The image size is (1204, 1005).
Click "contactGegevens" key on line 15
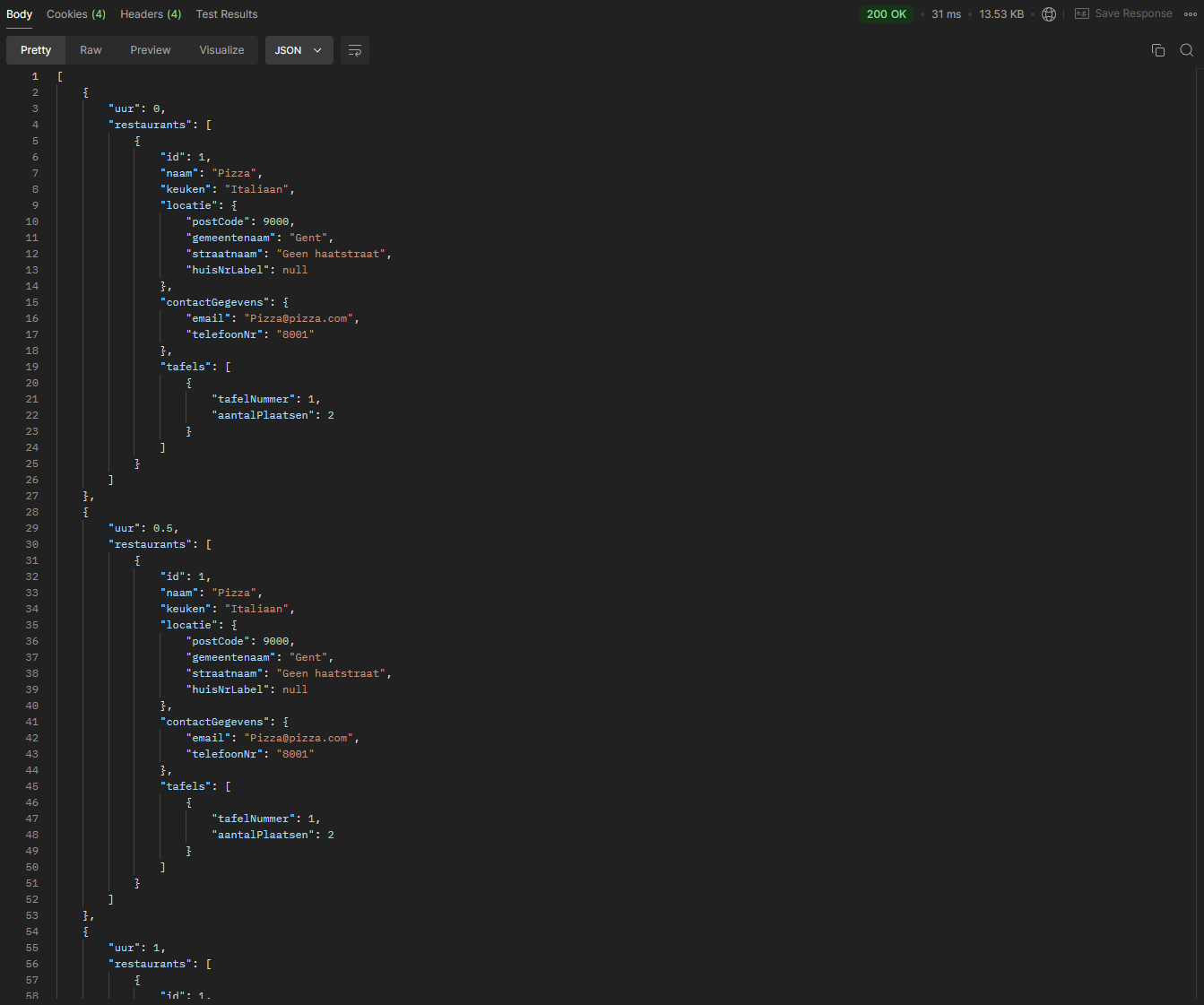(x=215, y=302)
